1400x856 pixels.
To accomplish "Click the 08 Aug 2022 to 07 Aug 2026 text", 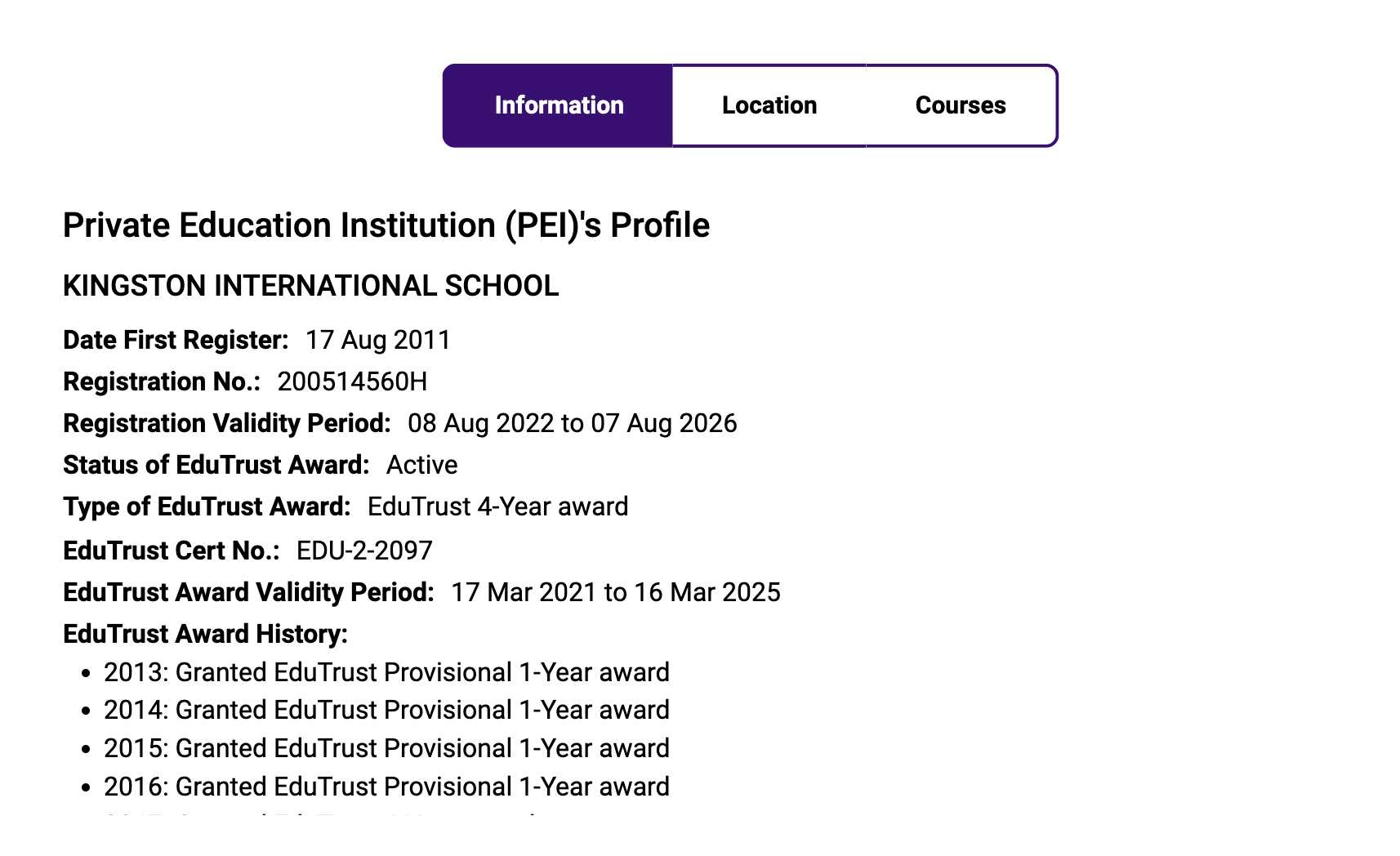I will coord(572,423).
